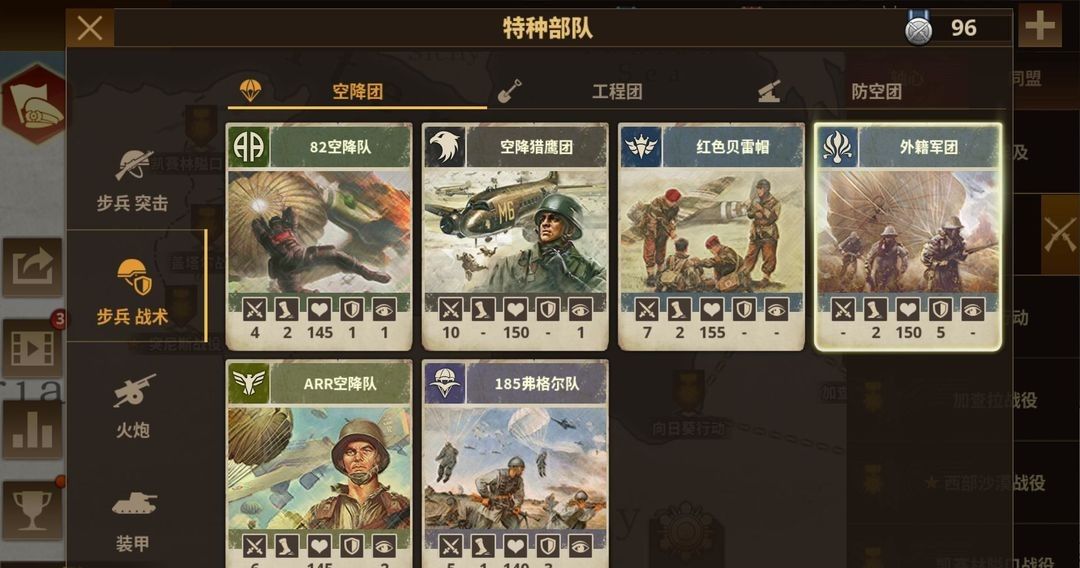Select the 82空降队 unit card
1080x568 pixels.
coord(319,237)
